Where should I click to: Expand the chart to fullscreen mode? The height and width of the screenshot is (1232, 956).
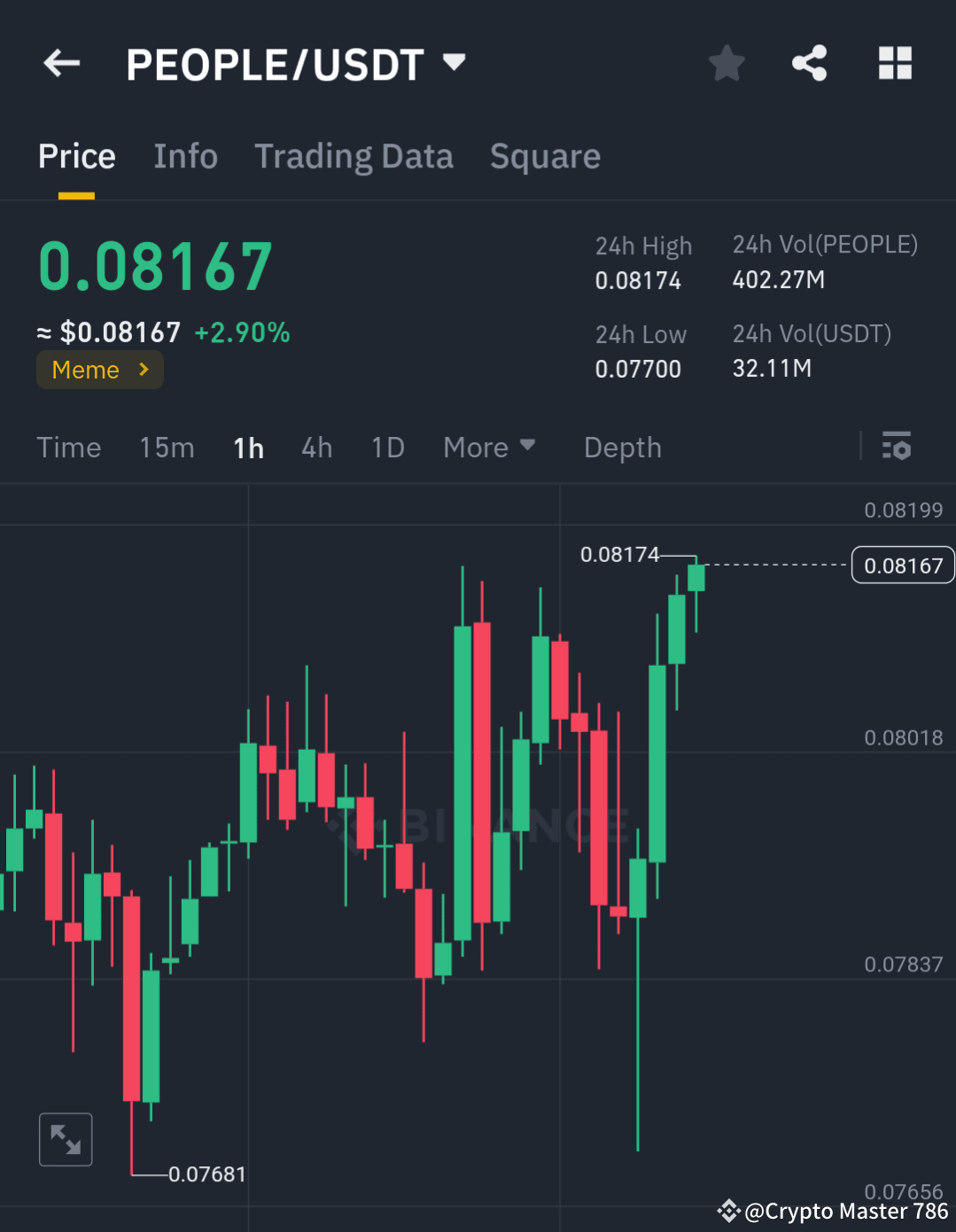[x=66, y=1139]
